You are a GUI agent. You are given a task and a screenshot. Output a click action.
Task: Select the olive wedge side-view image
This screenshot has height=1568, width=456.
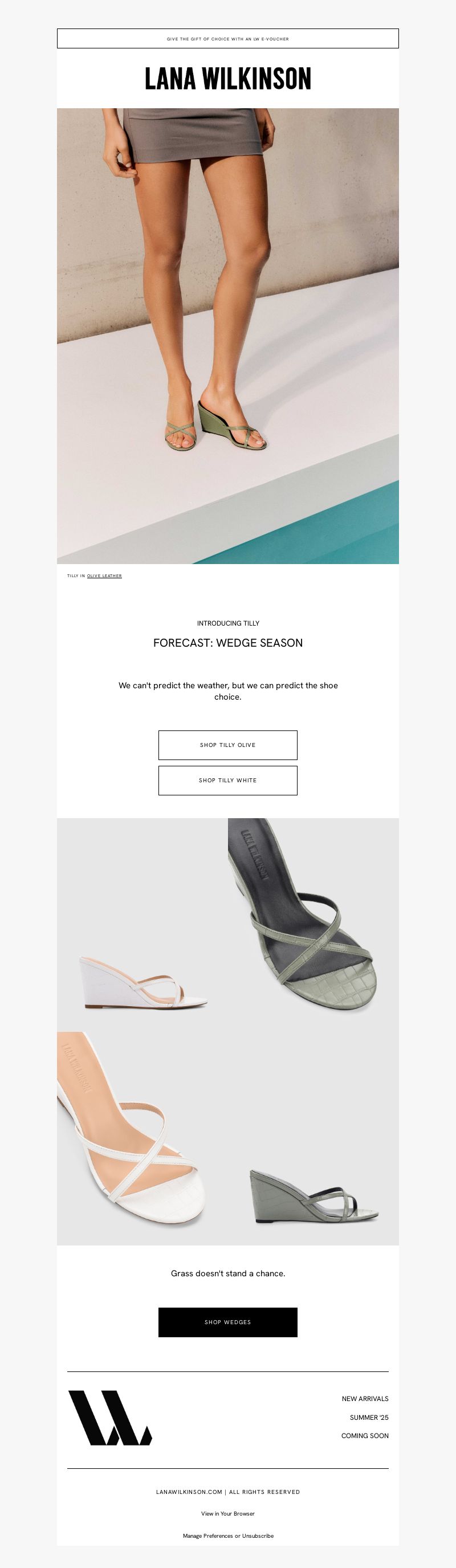click(x=313, y=1138)
